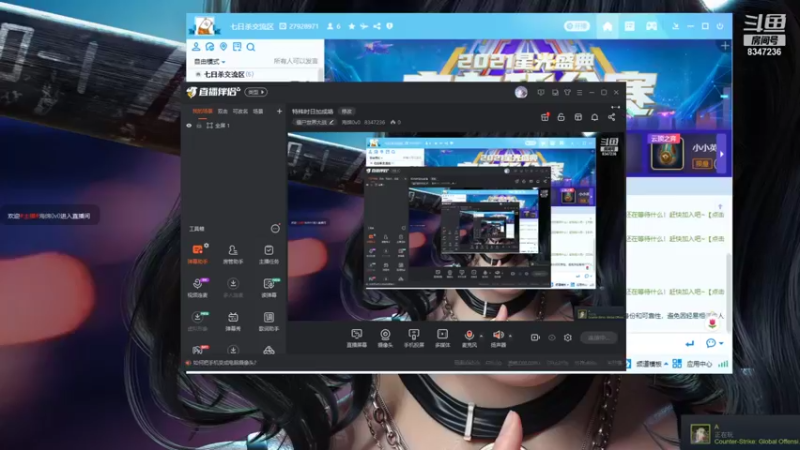
Task: Toggle the 扬声器 speaker mute
Action: 498,338
